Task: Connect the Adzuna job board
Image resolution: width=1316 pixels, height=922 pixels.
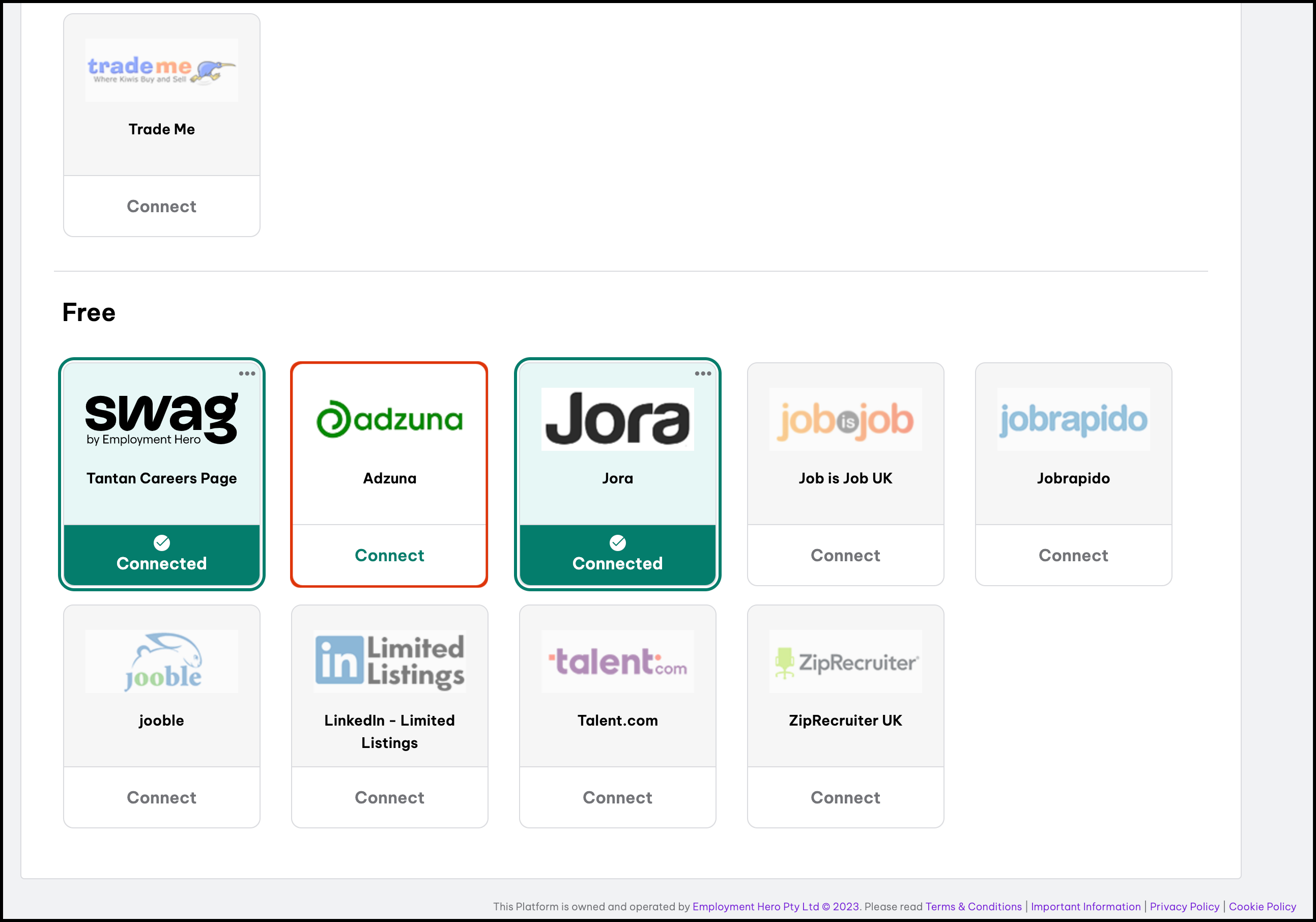Action: click(389, 555)
